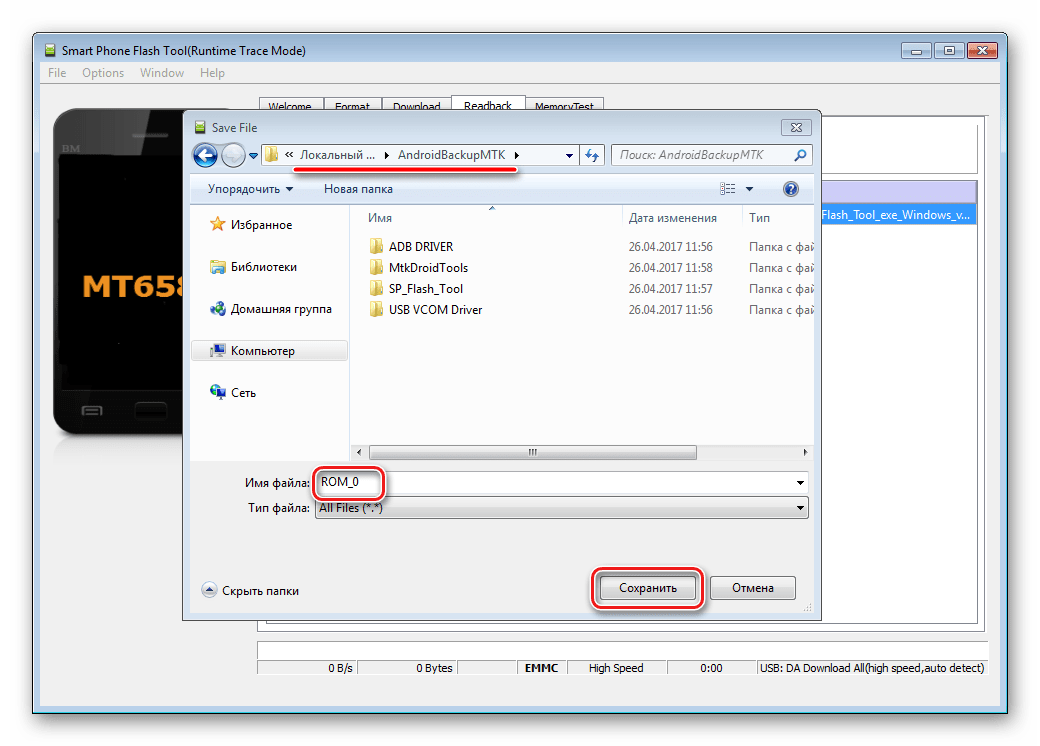Image resolution: width=1040 pixels, height=746 pixels.
Task: Click Отмена to cancel saving
Action: [753, 588]
